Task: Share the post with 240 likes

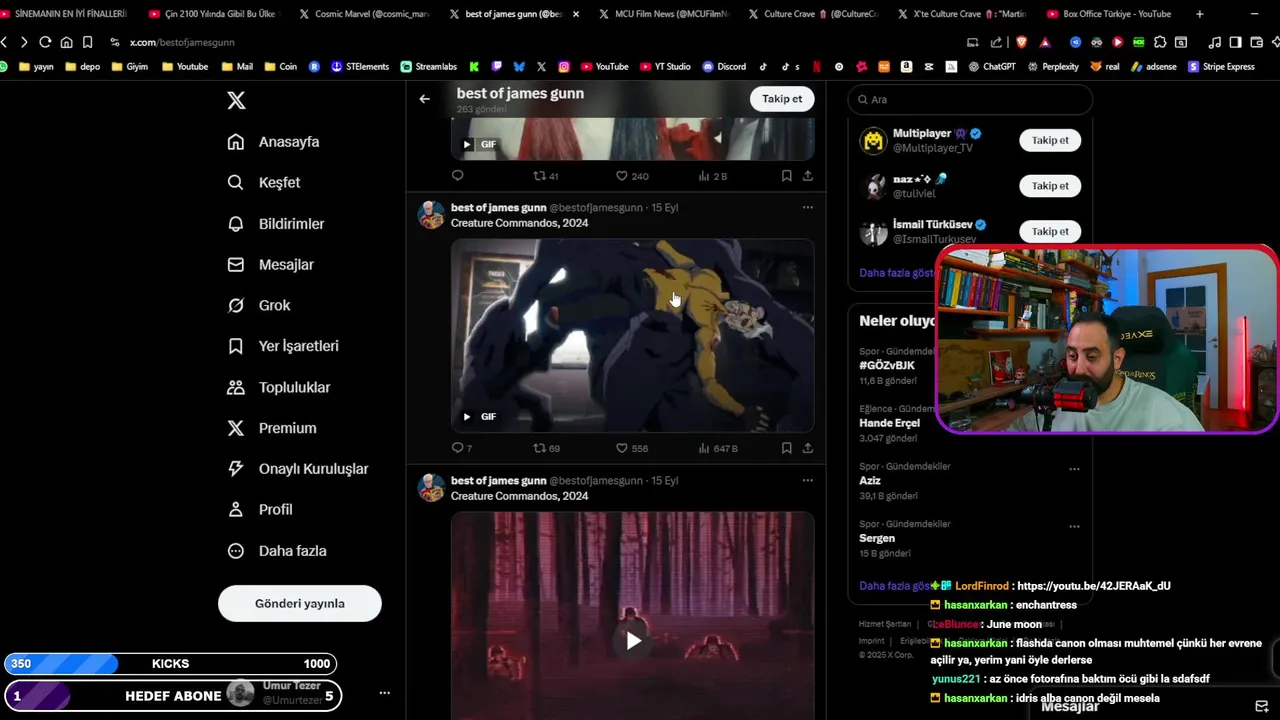Action: [808, 176]
